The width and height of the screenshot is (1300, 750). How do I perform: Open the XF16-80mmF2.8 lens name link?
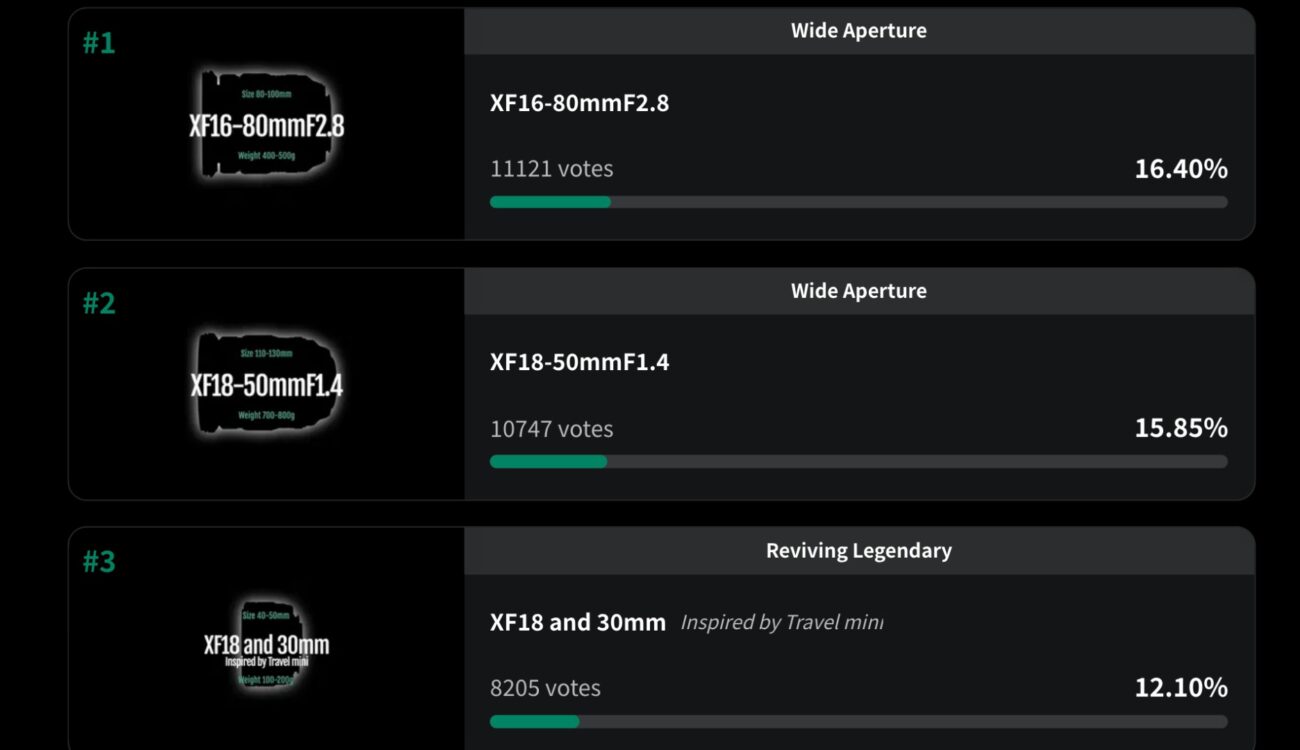578,103
